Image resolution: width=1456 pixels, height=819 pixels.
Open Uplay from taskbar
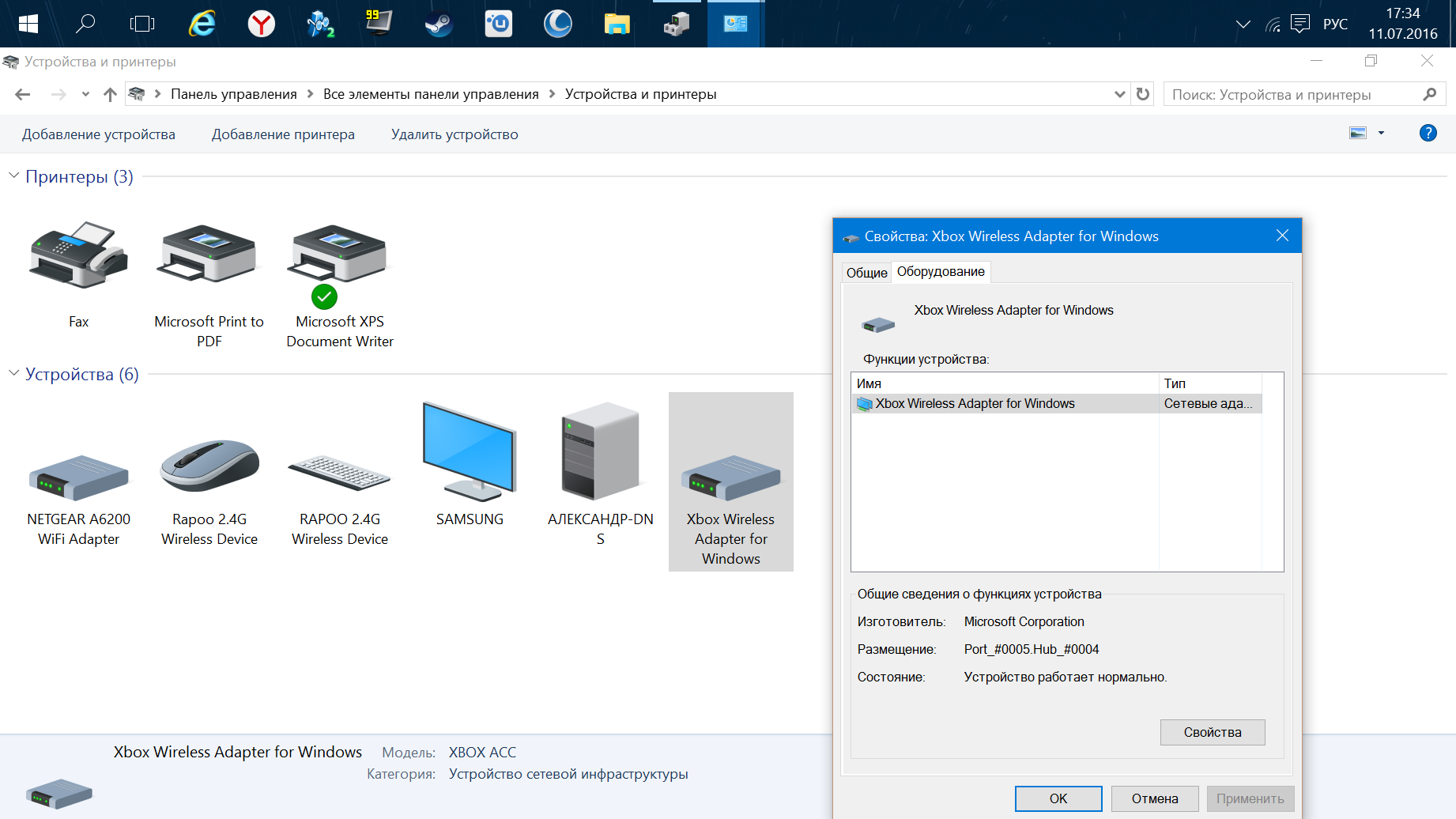[x=498, y=24]
